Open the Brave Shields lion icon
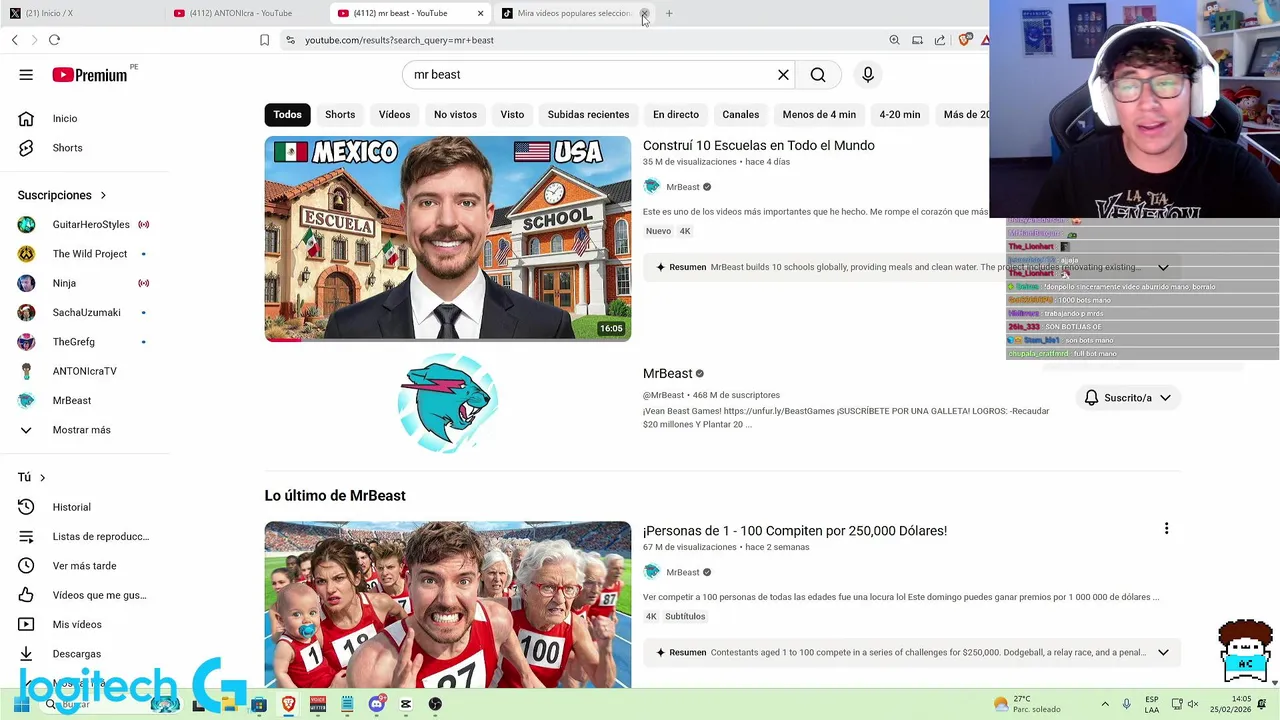This screenshot has width=1280, height=720. tap(964, 40)
